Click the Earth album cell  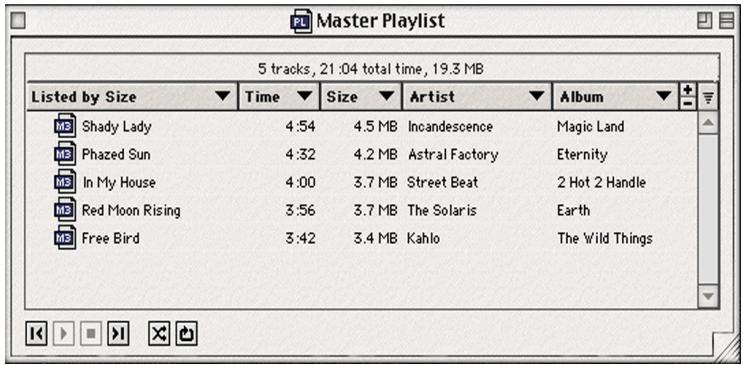(574, 210)
